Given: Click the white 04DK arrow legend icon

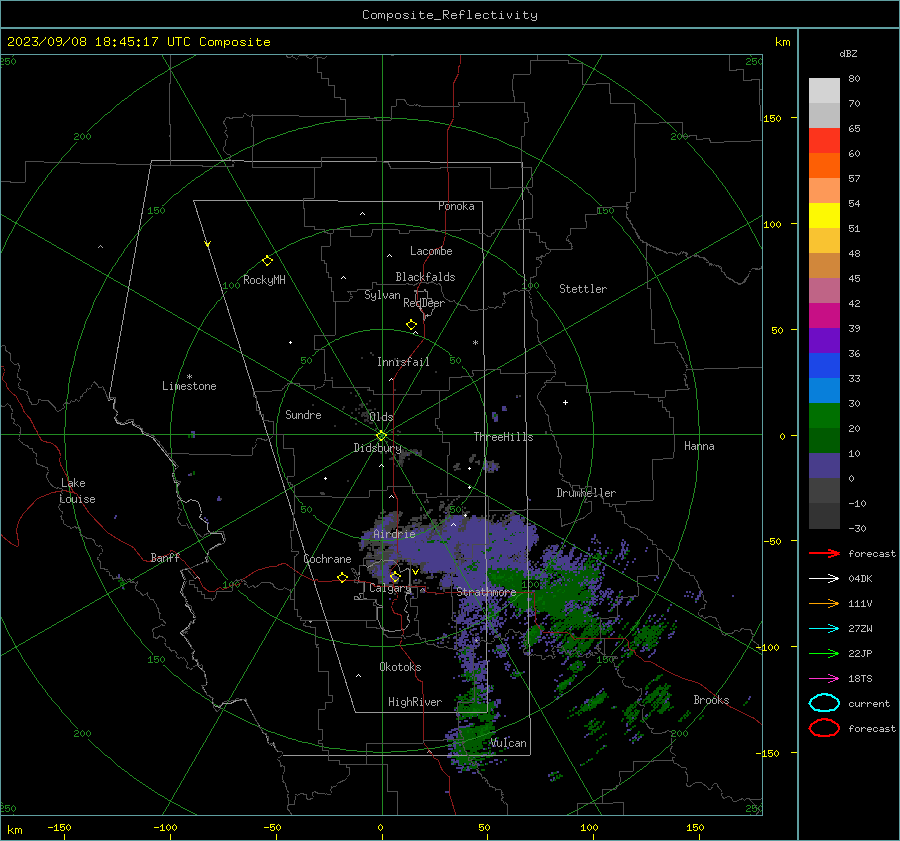Looking at the screenshot, I should [x=824, y=579].
